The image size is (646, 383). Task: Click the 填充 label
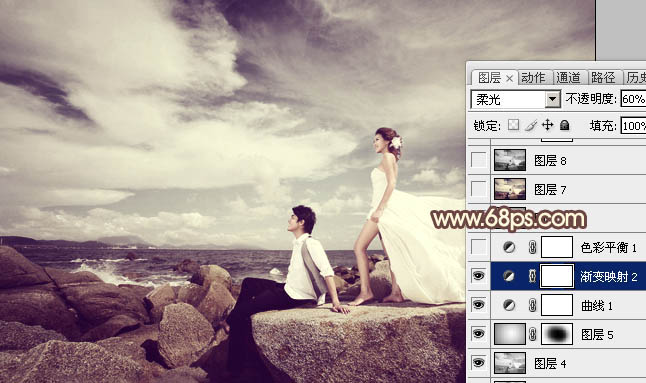603,126
